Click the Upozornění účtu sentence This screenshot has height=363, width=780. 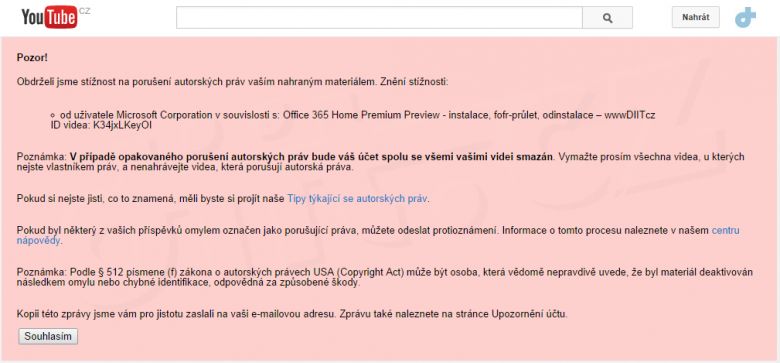coord(453,314)
